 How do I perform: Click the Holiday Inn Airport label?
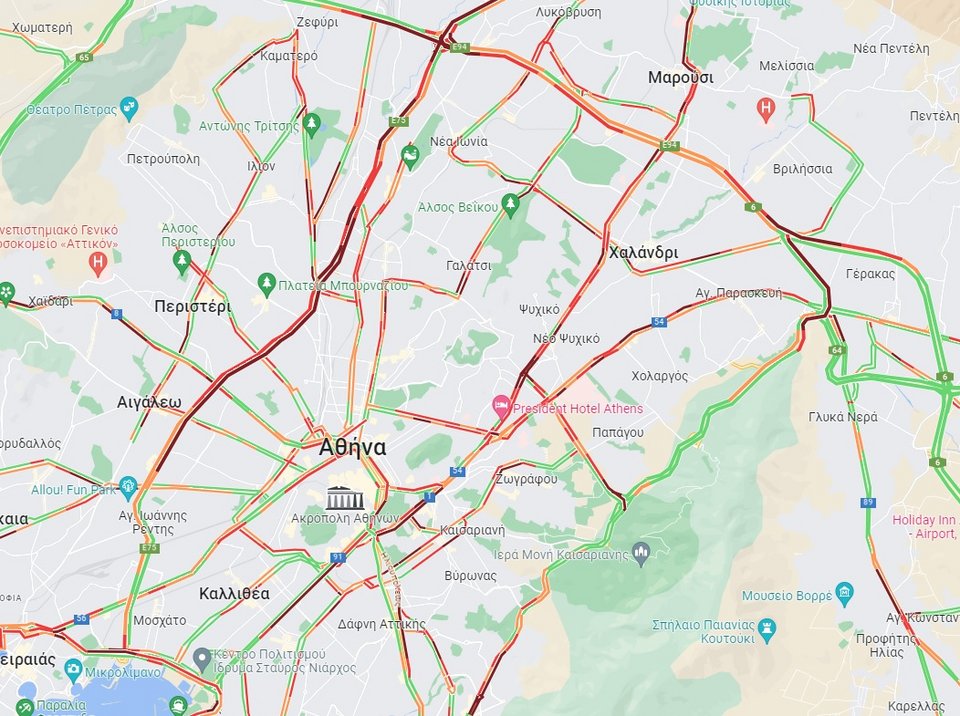point(924,527)
